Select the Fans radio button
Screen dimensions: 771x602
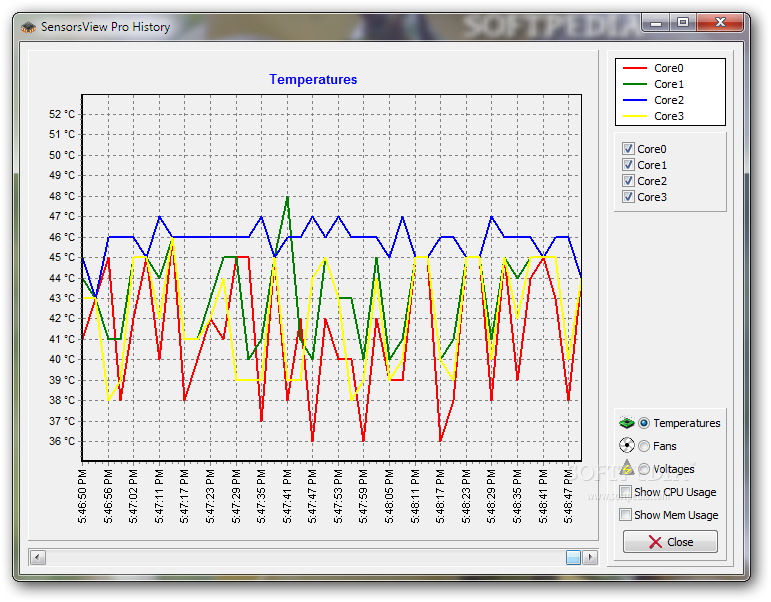(x=644, y=446)
